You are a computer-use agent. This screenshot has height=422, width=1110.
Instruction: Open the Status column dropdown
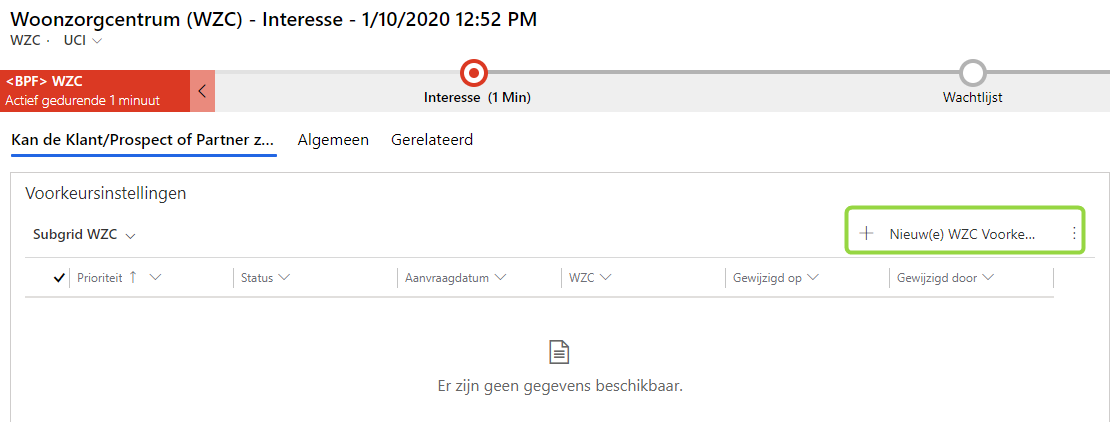[285, 277]
